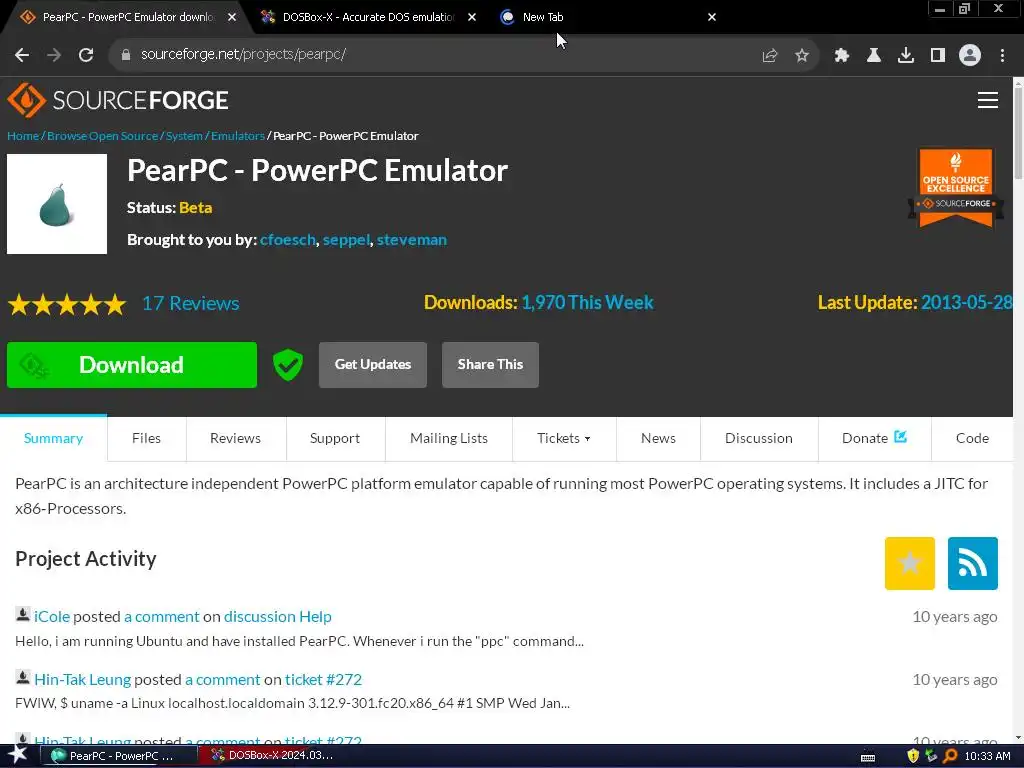This screenshot has height=768, width=1024.
Task: Open the Extensions puzzle icon
Action: point(841,56)
